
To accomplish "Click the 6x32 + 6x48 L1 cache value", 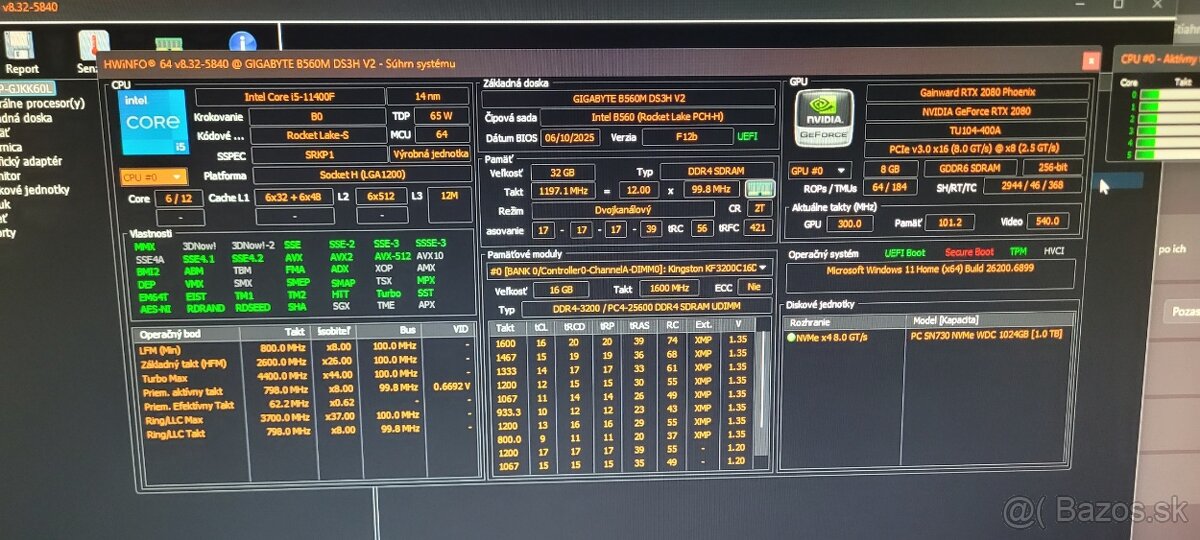I will coord(294,197).
